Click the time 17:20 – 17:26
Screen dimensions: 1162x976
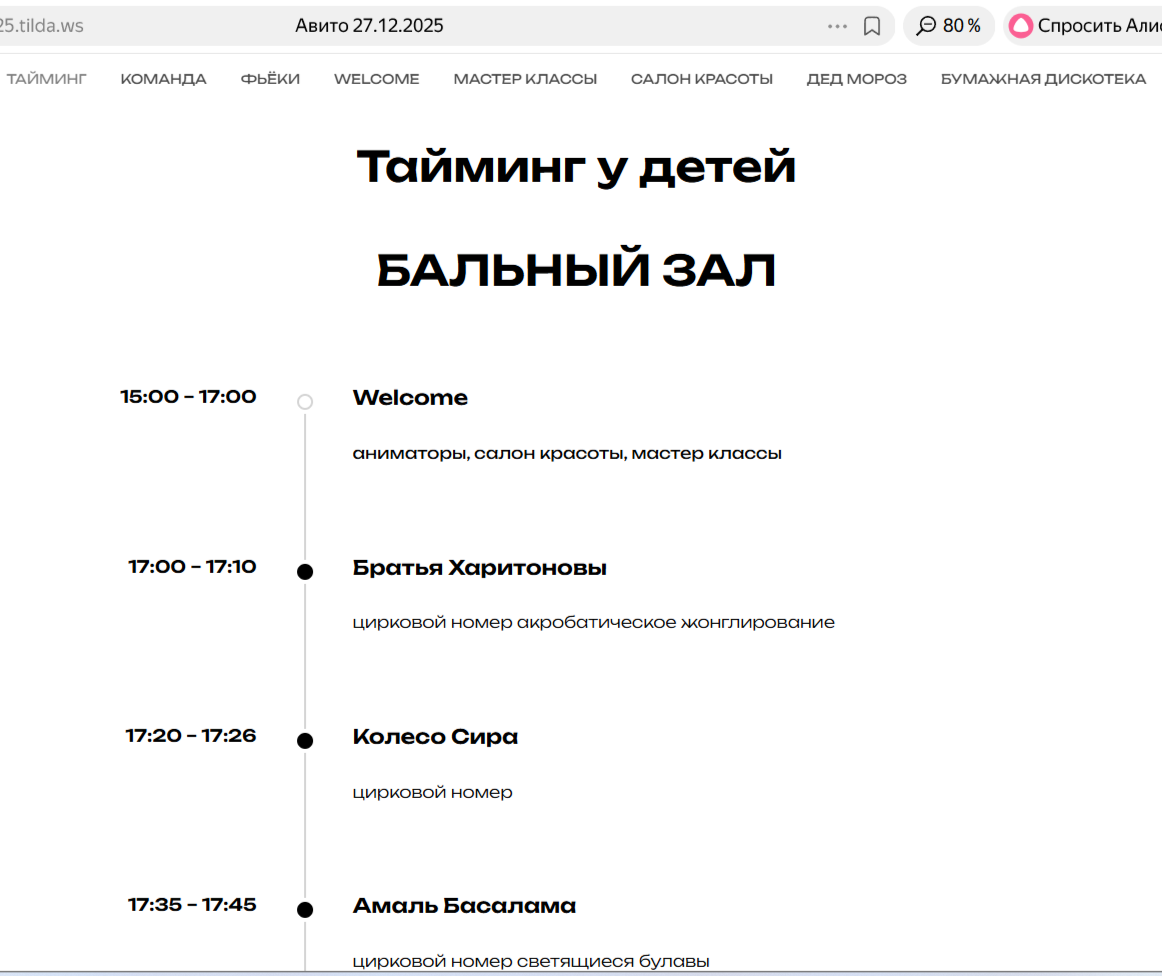click(190, 735)
